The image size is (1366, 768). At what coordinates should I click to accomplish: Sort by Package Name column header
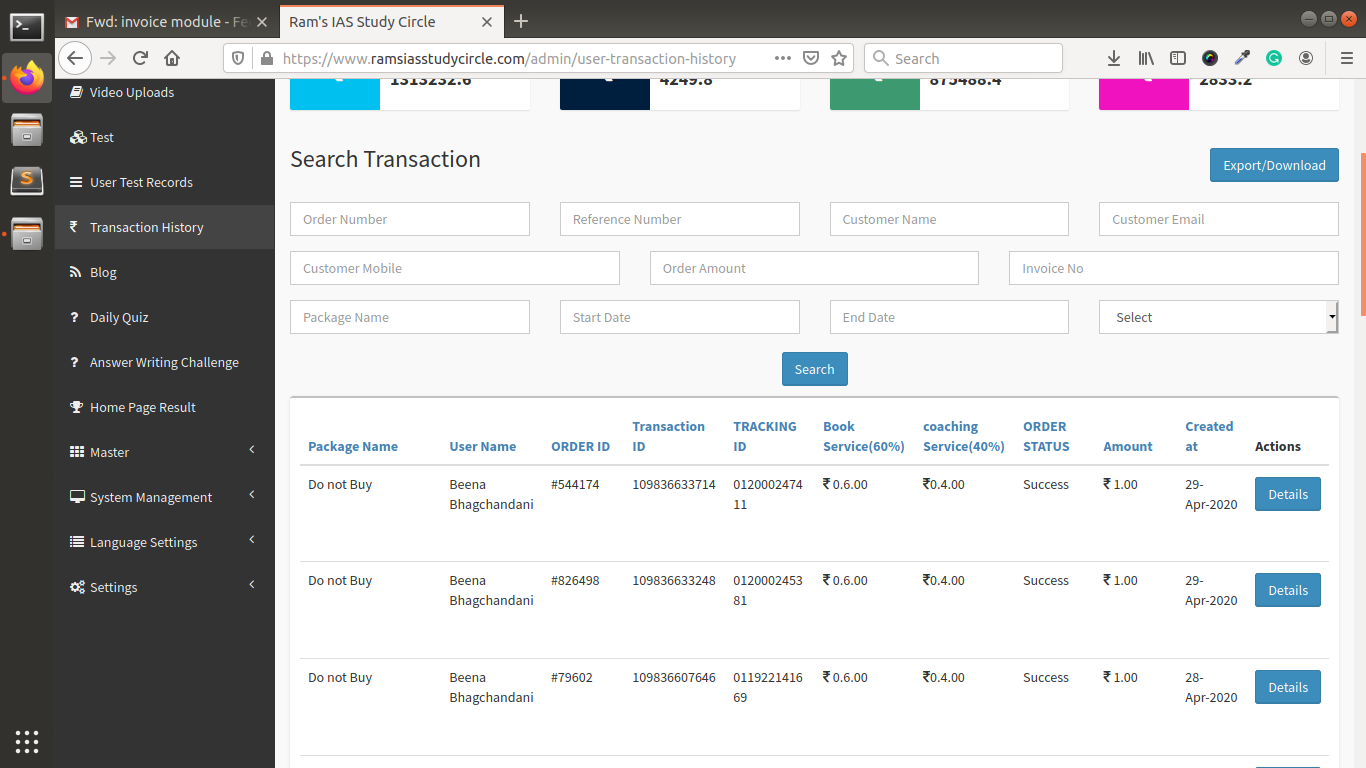point(353,447)
